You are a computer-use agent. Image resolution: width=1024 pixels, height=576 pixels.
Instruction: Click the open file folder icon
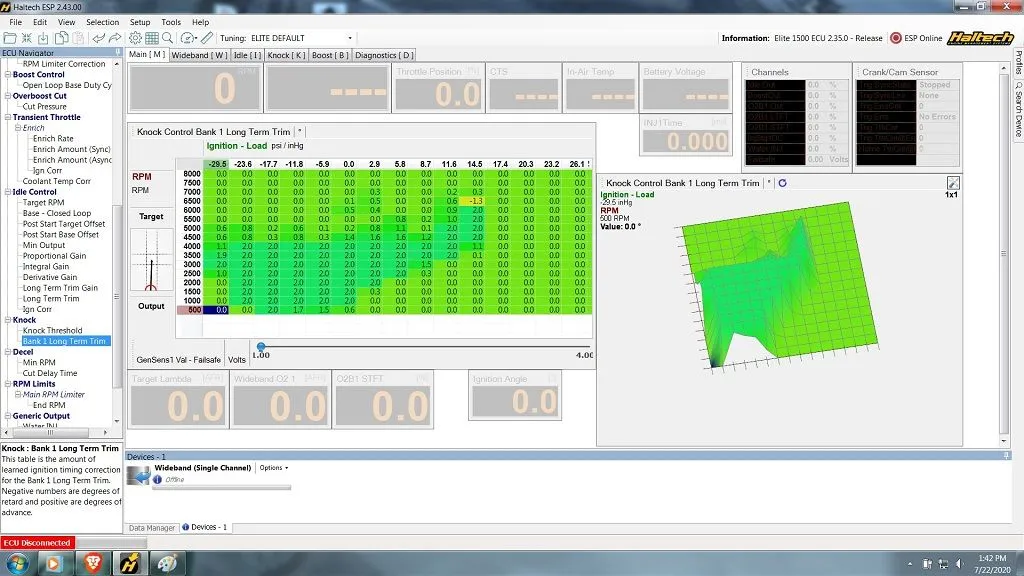(x=10, y=38)
